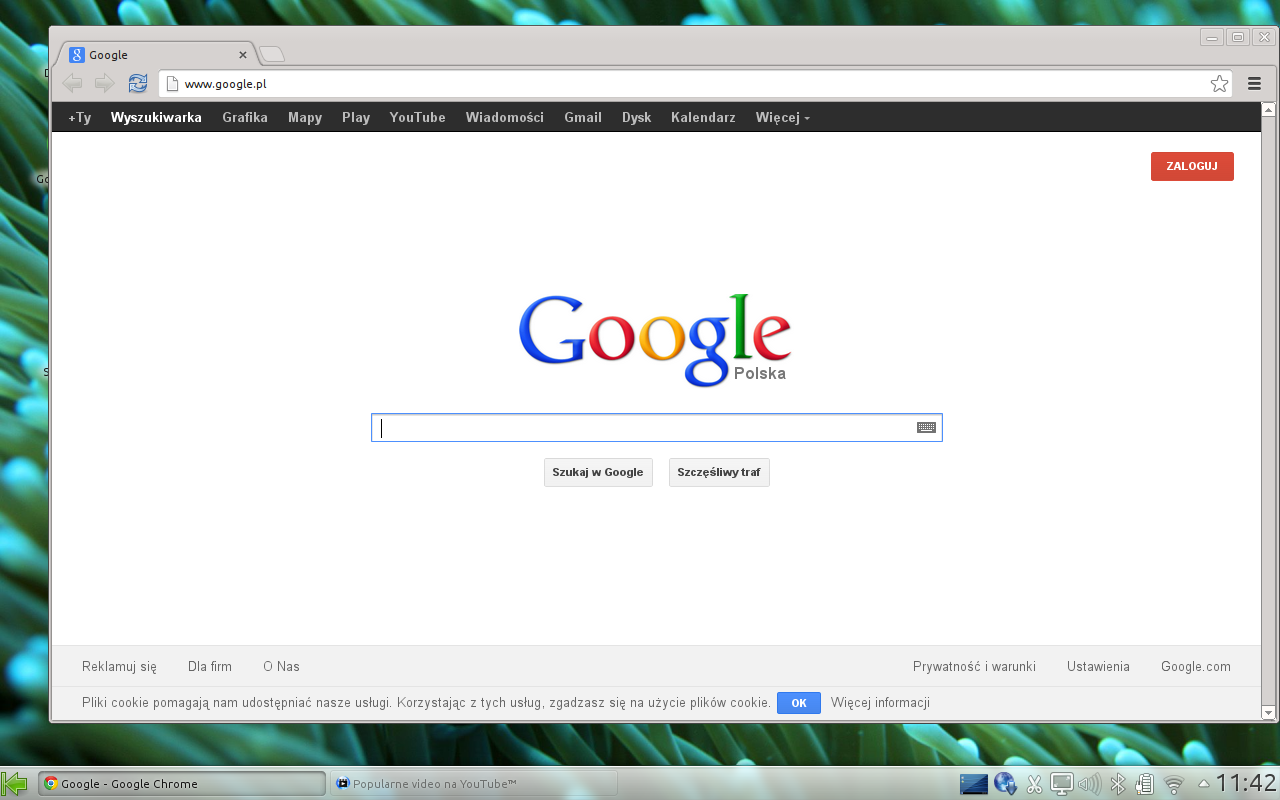Screen dimensions: 1280x800
Task: Click the address bar with www.google.pl
Action: point(695,84)
